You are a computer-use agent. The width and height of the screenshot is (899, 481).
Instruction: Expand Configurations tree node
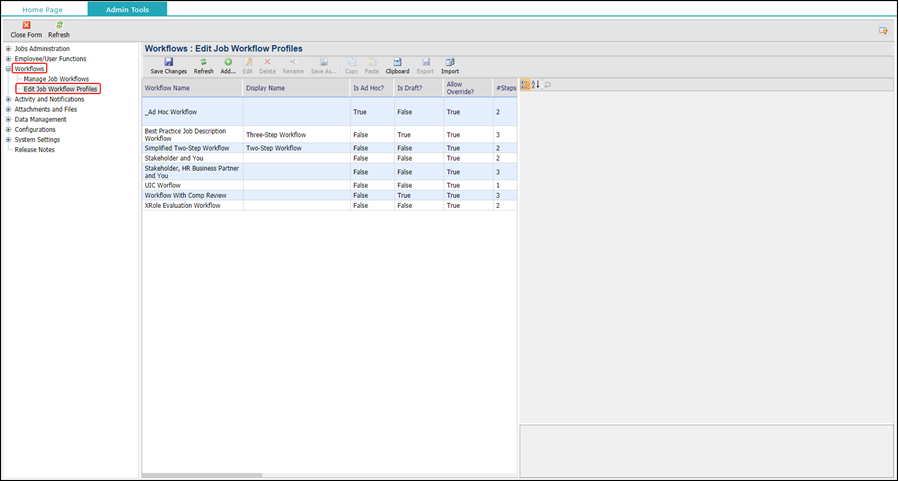pos(9,130)
